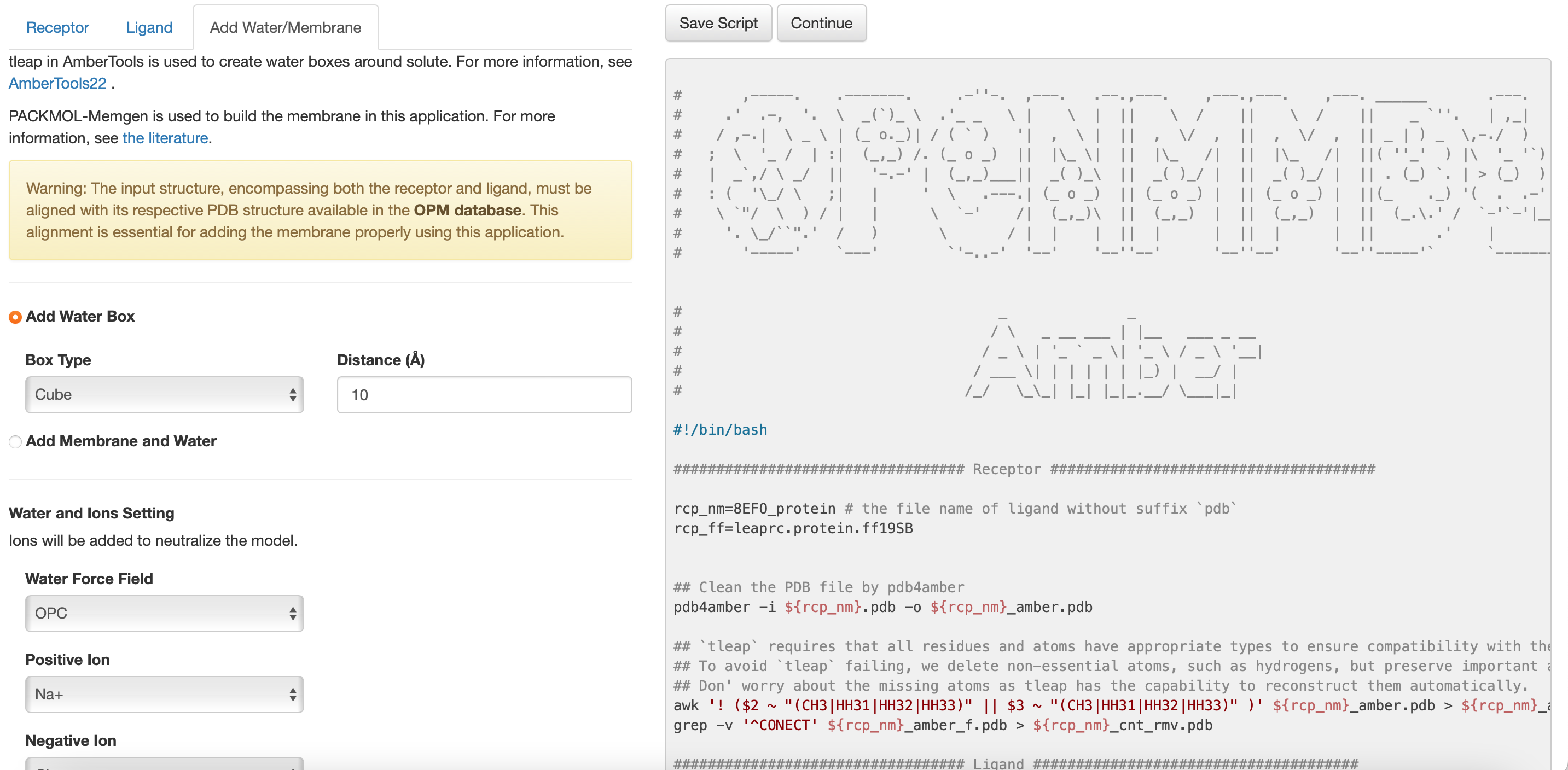Screen dimensions: 1568x770
Task: Click the #!/bin/bash line in the script
Action: (x=720, y=430)
